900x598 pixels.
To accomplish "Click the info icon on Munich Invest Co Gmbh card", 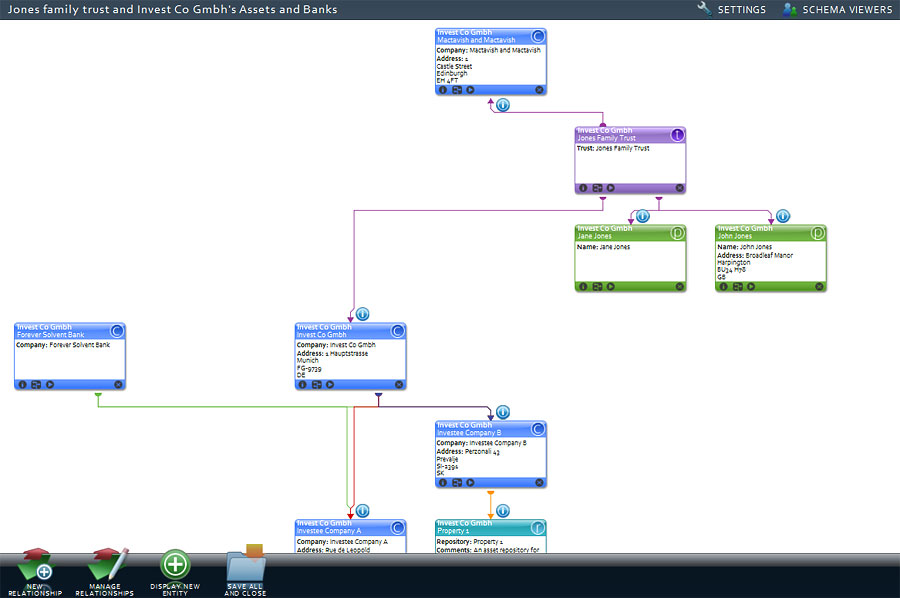I will [x=302, y=385].
